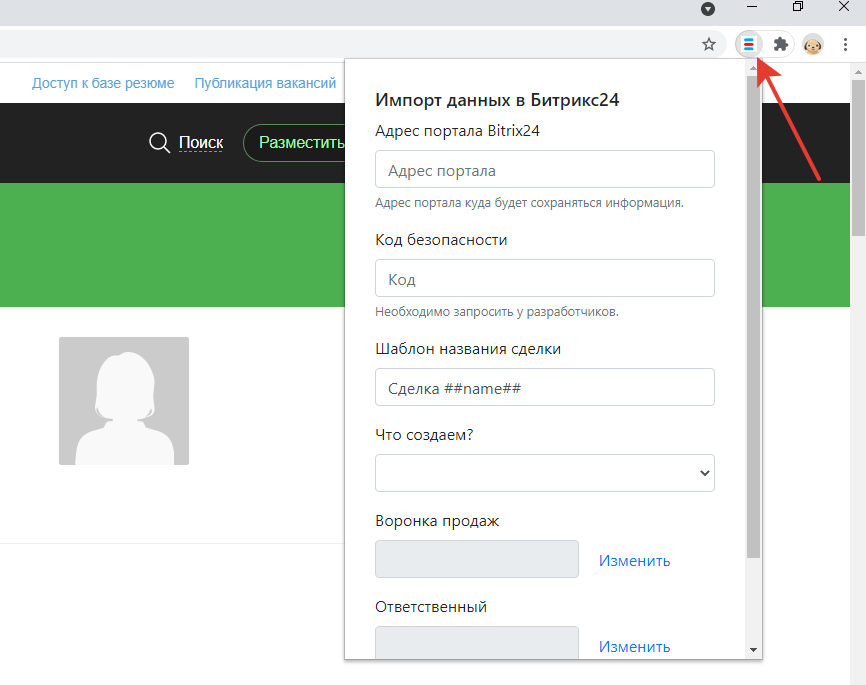Viewport: 866px width, 685px height.
Task: Click the gray profile photo placeholder
Action: (x=124, y=401)
